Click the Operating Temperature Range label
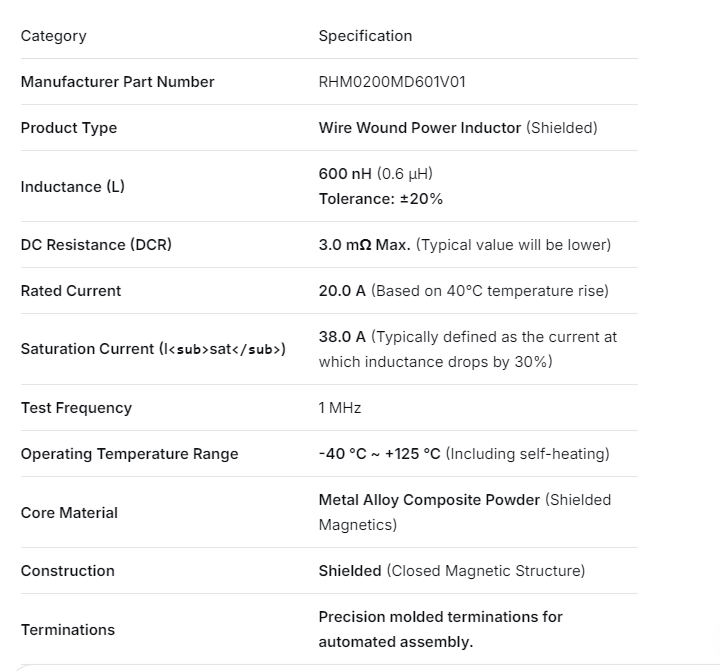The width and height of the screenshot is (720, 671). pyautogui.click(x=129, y=454)
